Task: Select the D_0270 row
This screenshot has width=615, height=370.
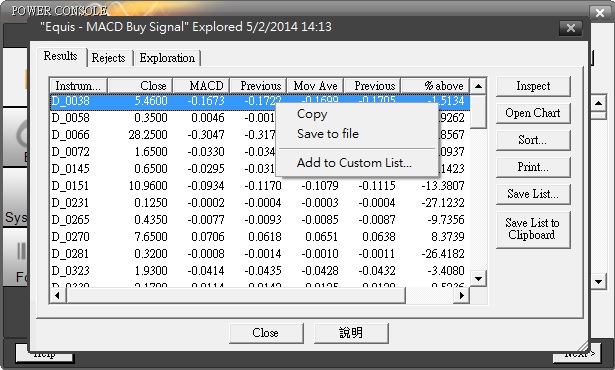Action: pos(260,237)
